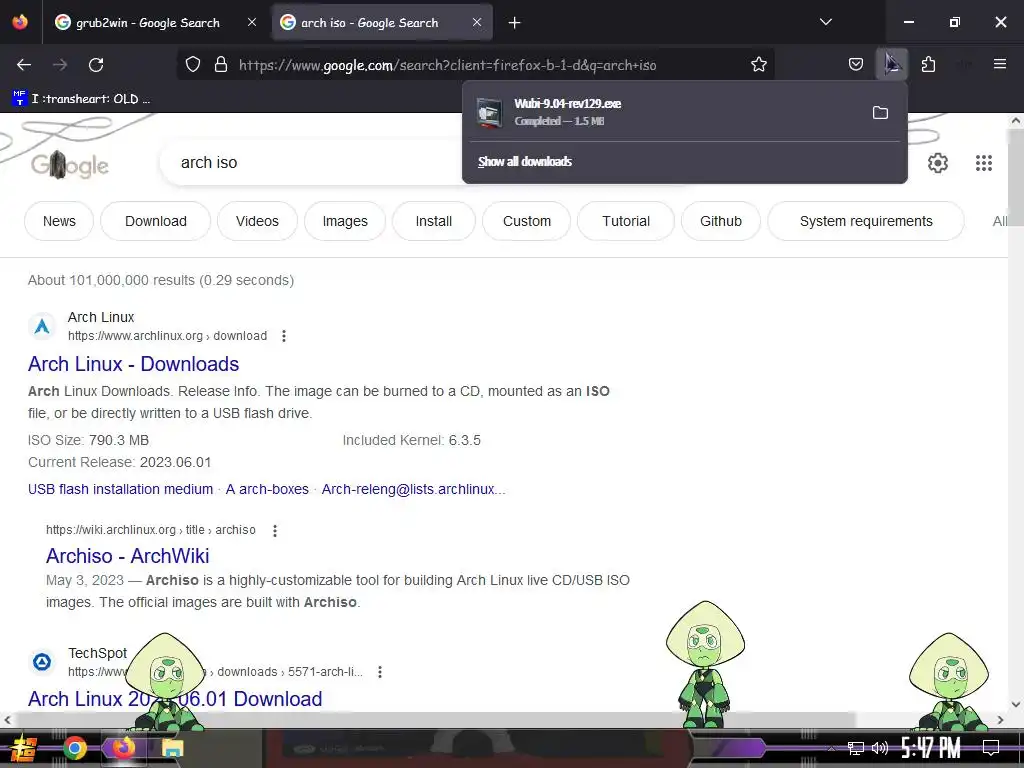Screen dimensions: 1024x768
Task: Open Google quick settings gear
Action: click(x=938, y=163)
